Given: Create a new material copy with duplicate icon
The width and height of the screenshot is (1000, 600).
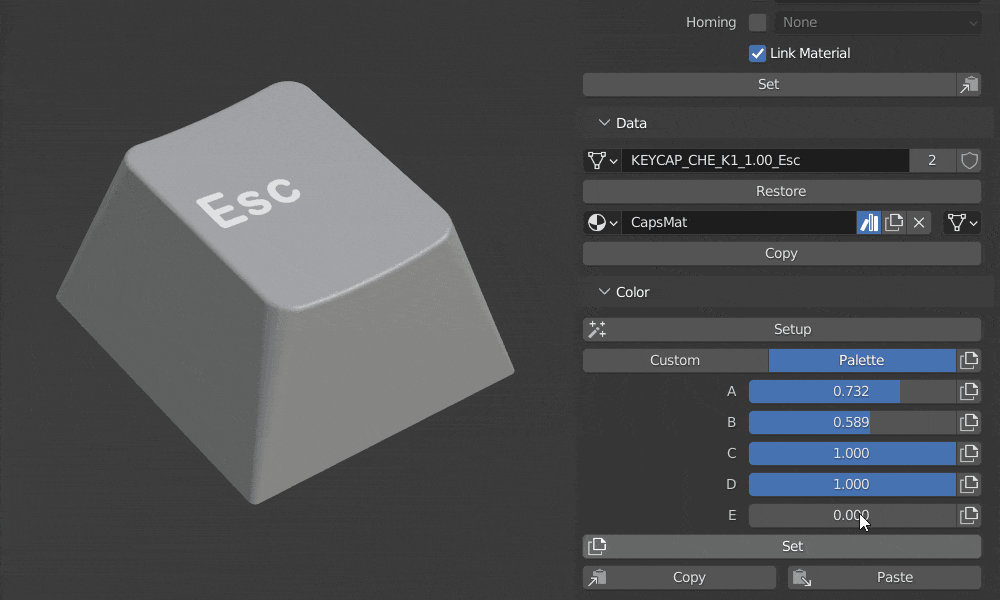Looking at the screenshot, I should click(893, 223).
